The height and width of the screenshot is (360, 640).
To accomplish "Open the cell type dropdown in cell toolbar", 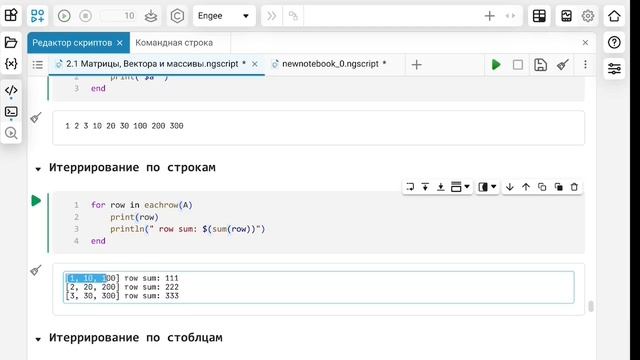I will pyautogui.click(x=460, y=187).
